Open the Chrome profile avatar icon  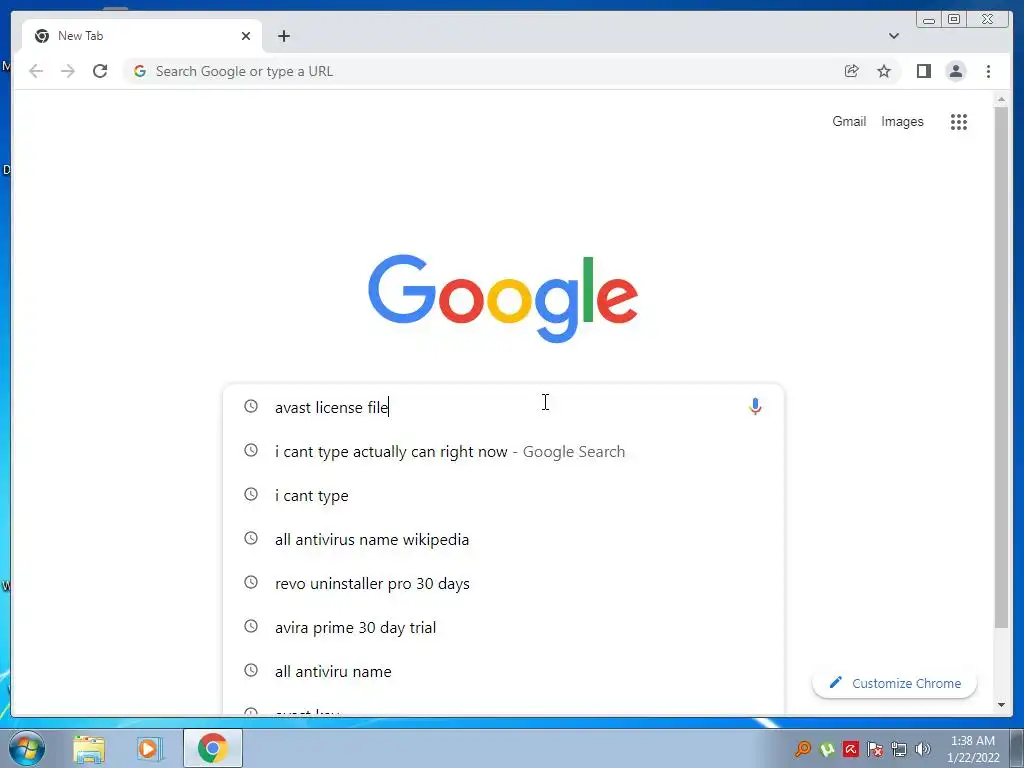955,71
